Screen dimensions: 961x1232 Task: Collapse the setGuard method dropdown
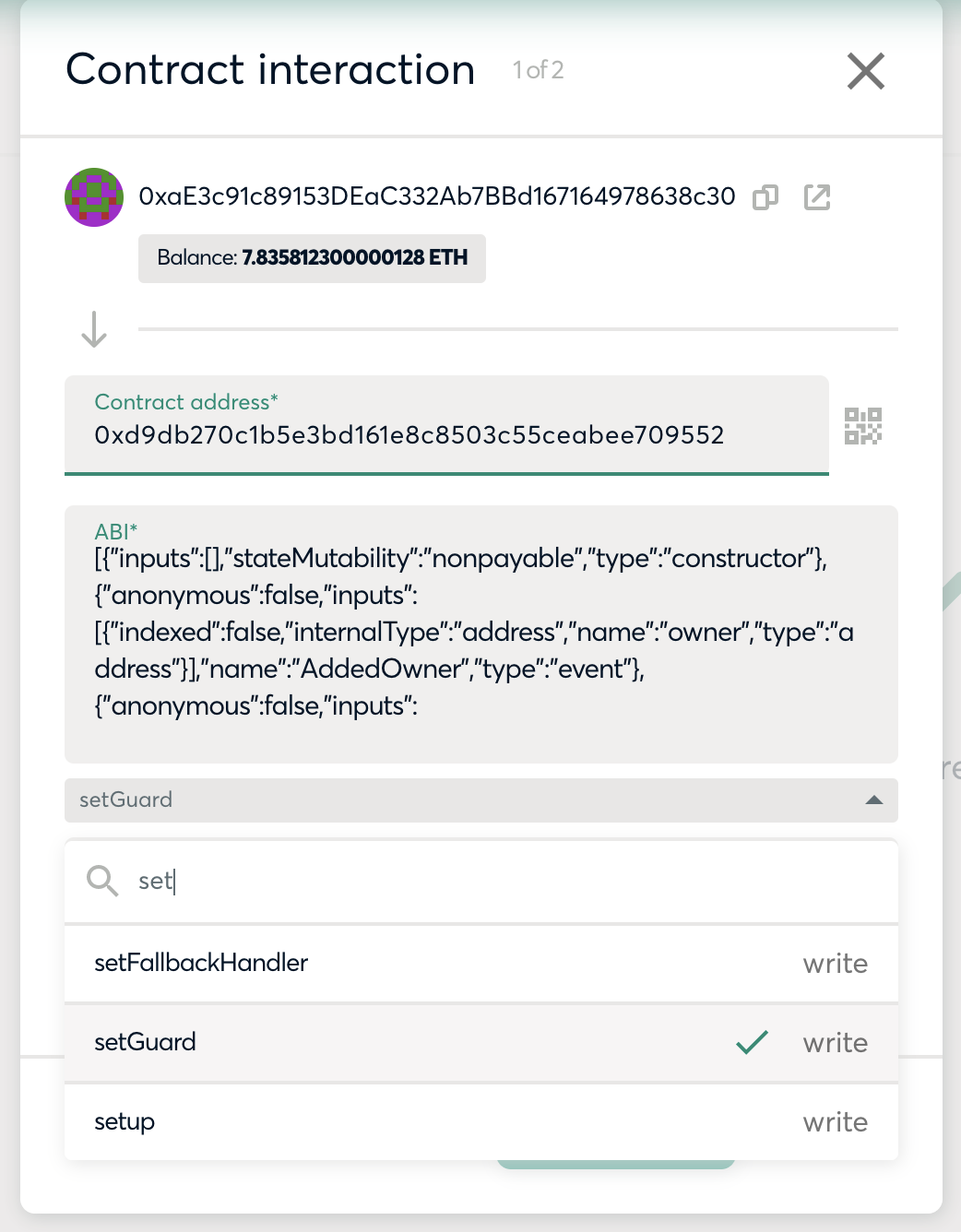pos(481,800)
